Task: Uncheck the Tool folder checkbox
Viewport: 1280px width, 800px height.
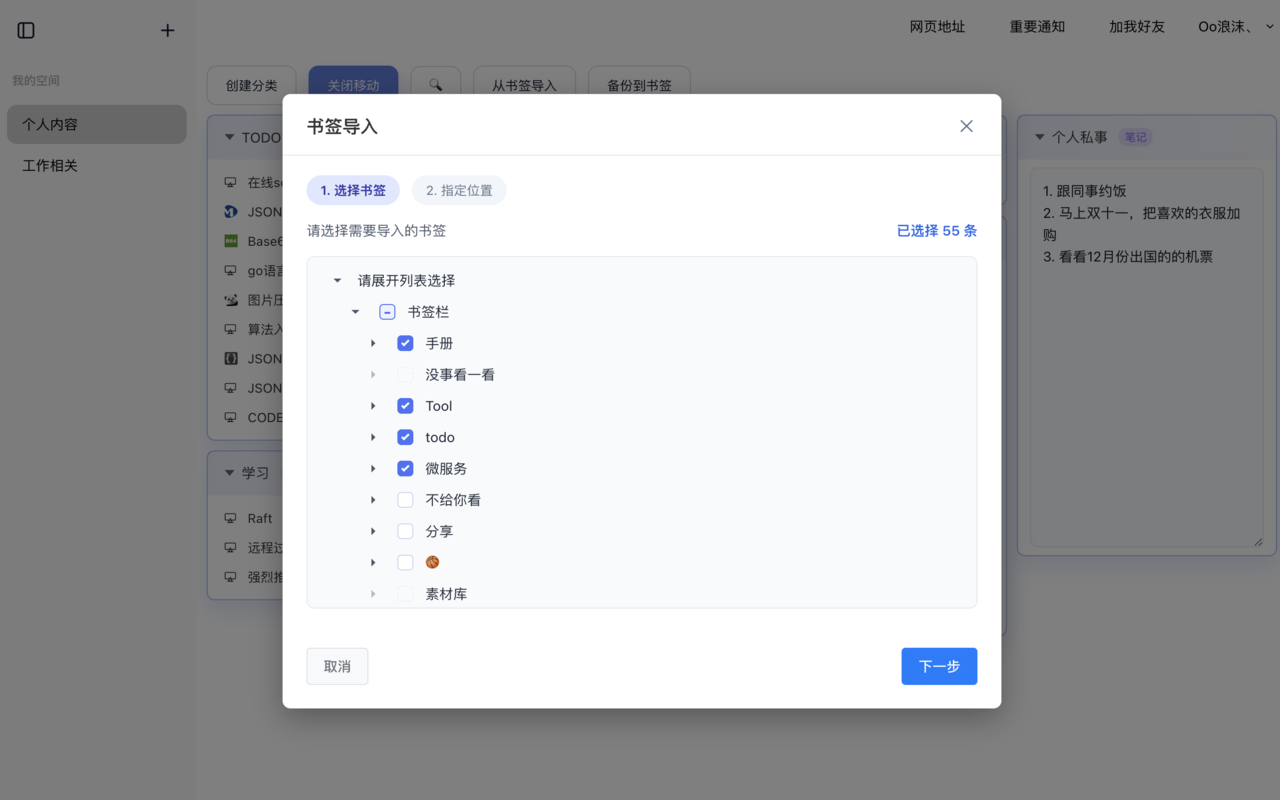Action: coord(405,406)
